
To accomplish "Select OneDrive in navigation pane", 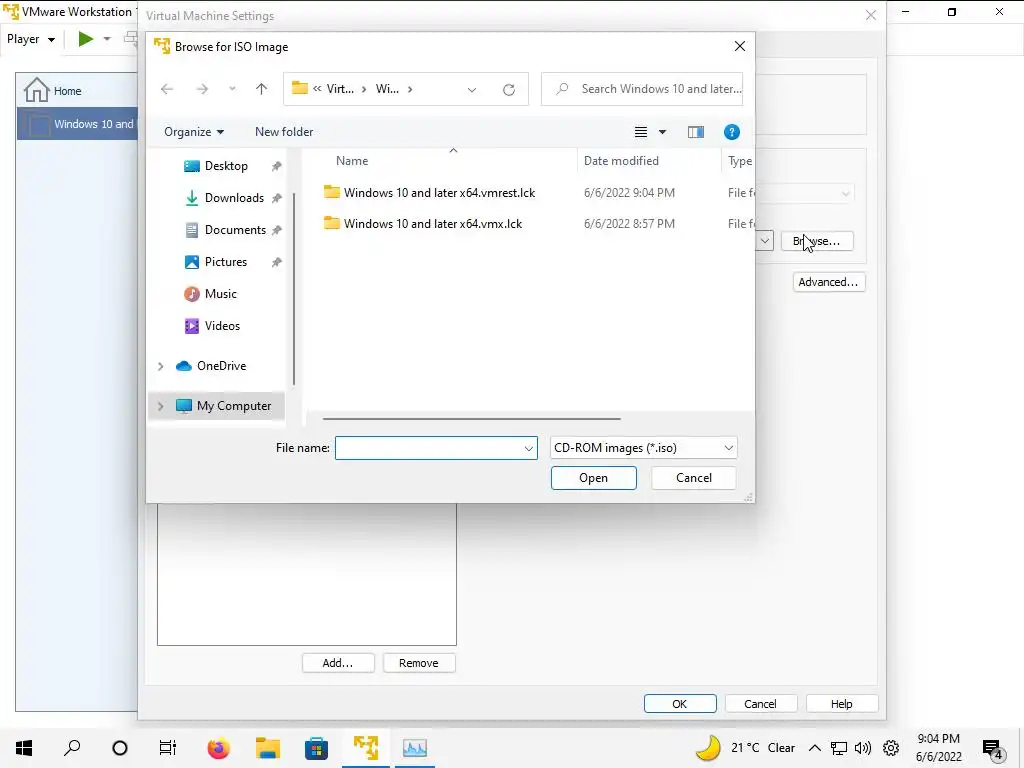I will click(221, 366).
